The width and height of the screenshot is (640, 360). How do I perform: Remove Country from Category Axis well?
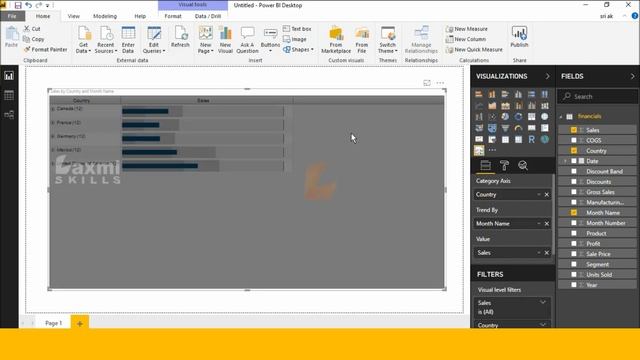[x=547, y=195]
